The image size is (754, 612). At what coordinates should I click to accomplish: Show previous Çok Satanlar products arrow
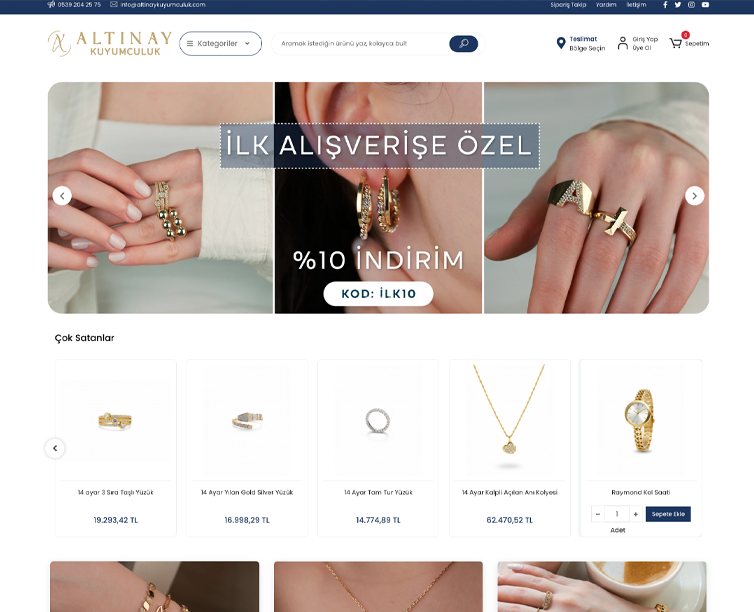pos(55,448)
